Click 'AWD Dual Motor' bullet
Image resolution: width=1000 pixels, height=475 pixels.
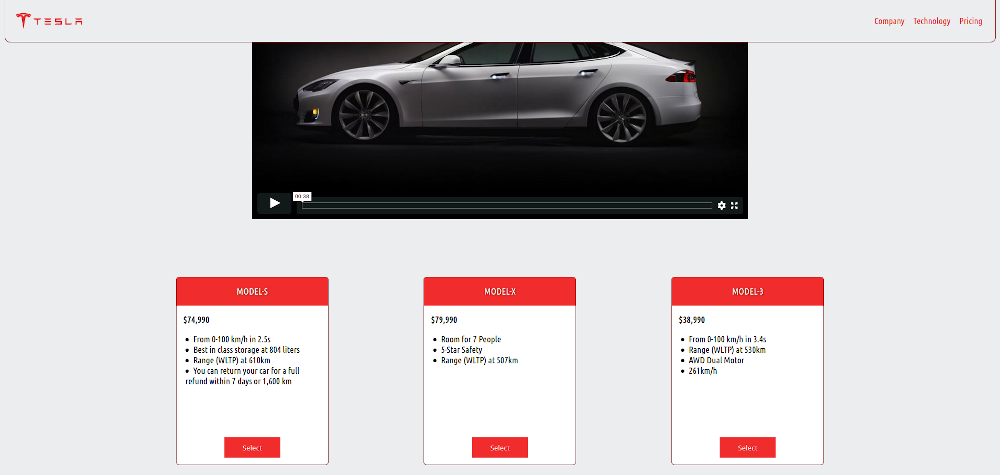[716, 360]
